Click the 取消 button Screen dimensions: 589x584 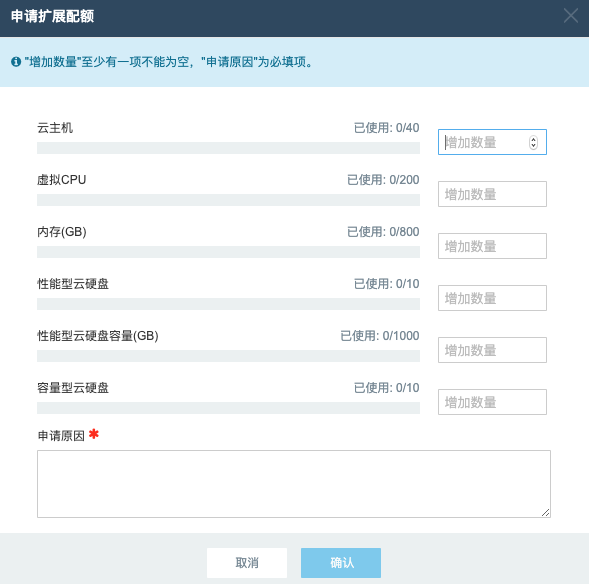click(x=247, y=563)
